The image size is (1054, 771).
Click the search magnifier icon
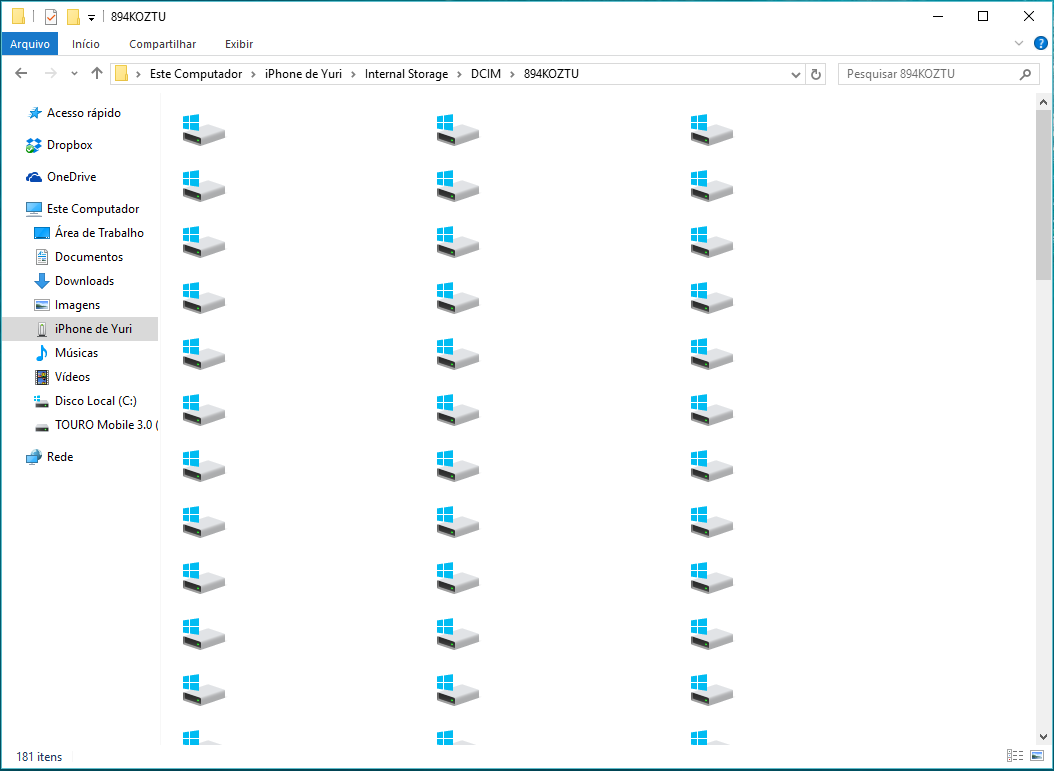point(1025,74)
